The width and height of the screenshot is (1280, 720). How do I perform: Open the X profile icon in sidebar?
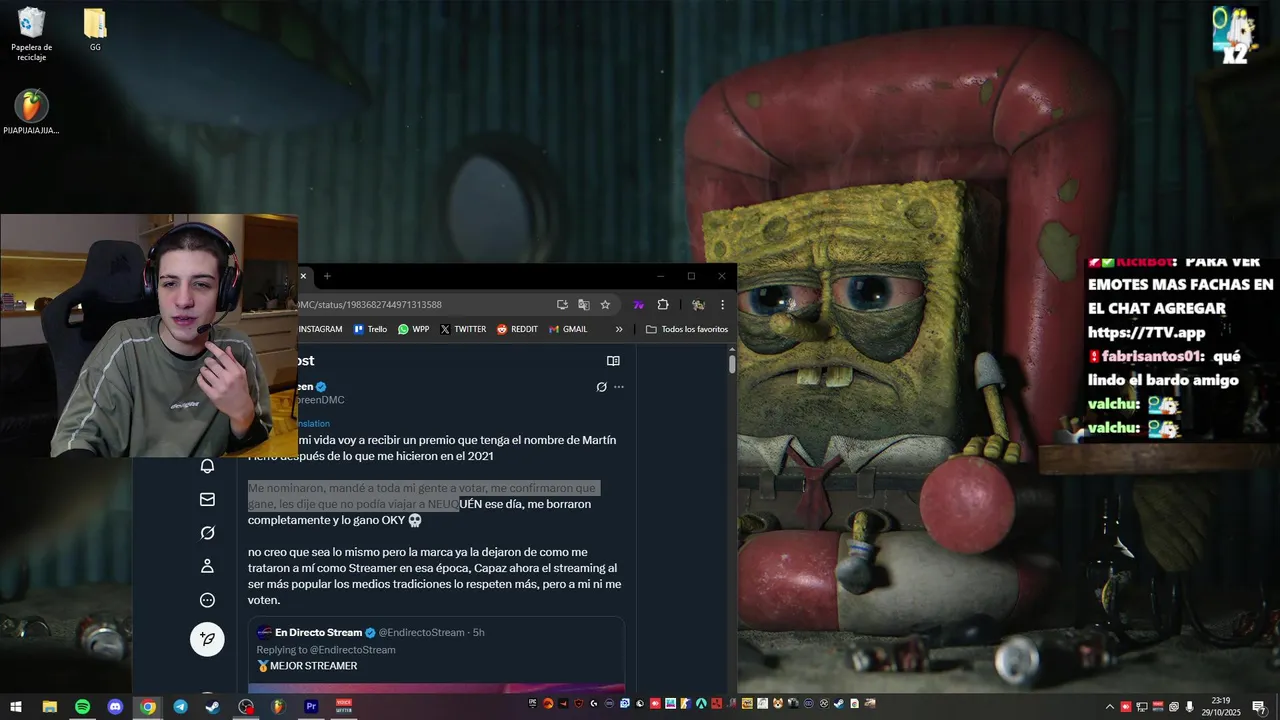208,566
